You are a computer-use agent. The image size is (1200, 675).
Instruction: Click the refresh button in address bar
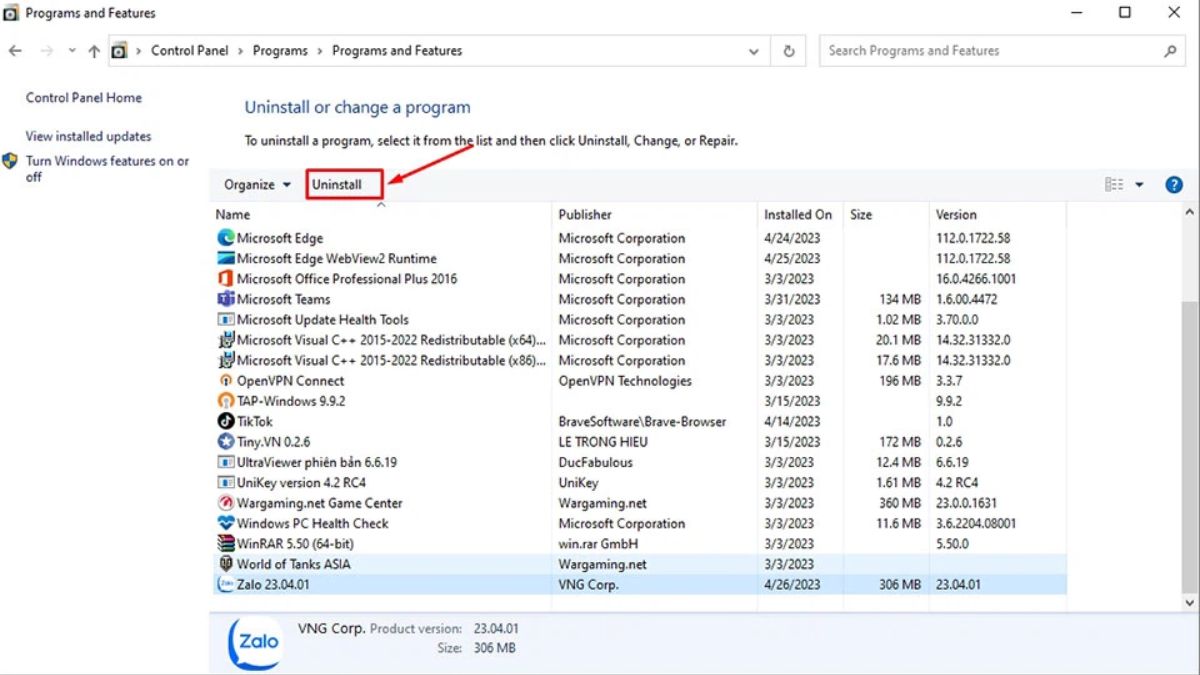click(789, 51)
